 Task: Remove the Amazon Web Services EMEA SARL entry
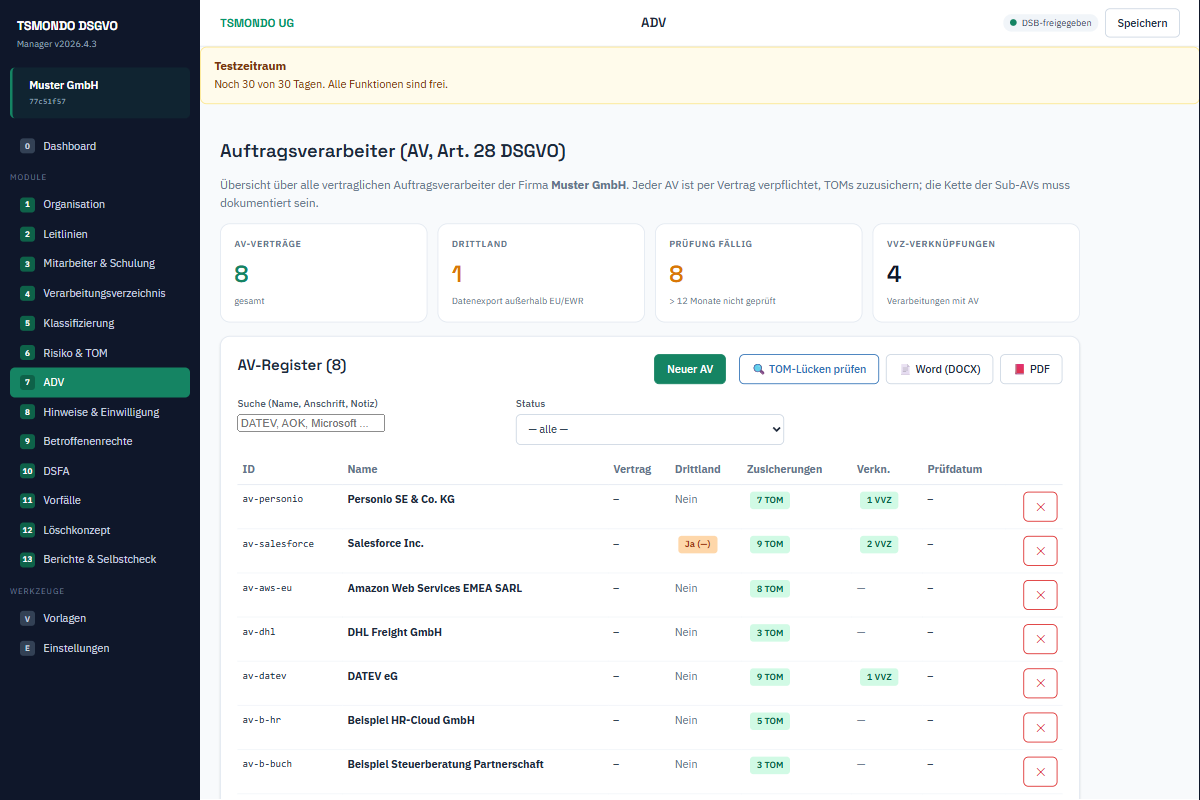point(1040,595)
